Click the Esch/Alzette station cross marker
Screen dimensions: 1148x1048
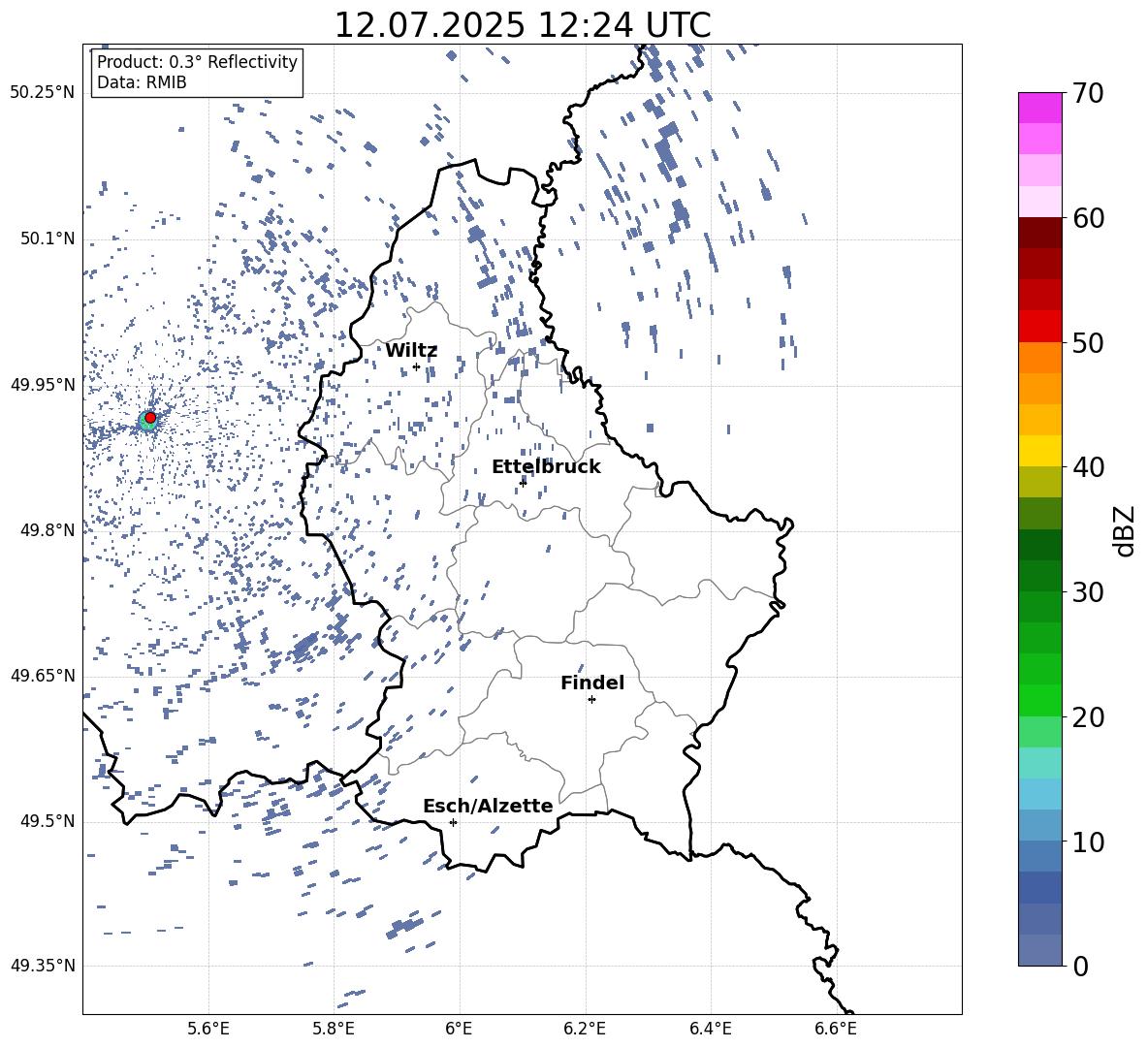[453, 822]
